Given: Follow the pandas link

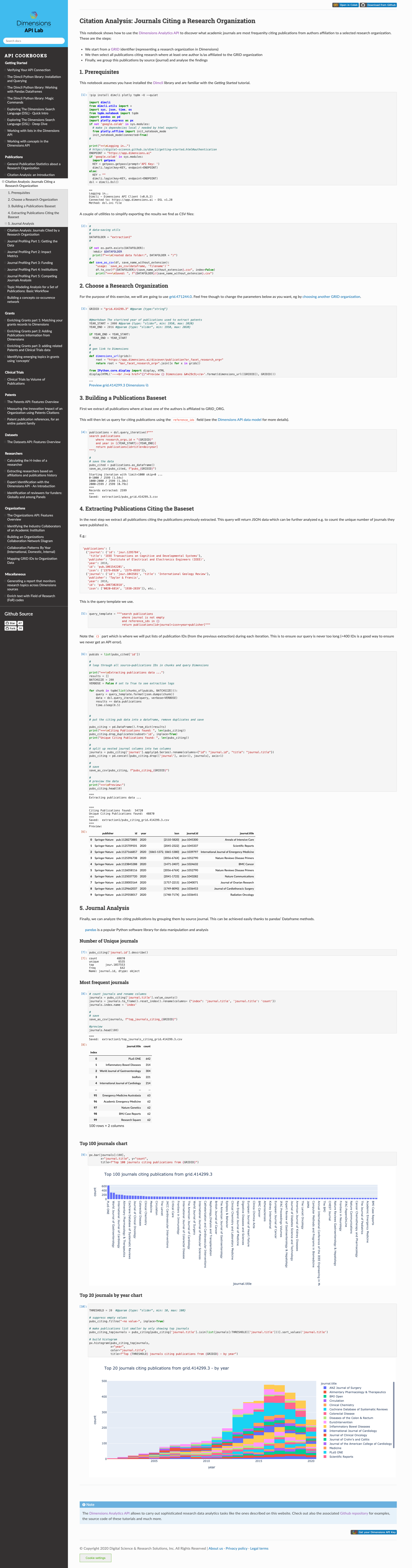Looking at the screenshot, I should click(x=91, y=929).
